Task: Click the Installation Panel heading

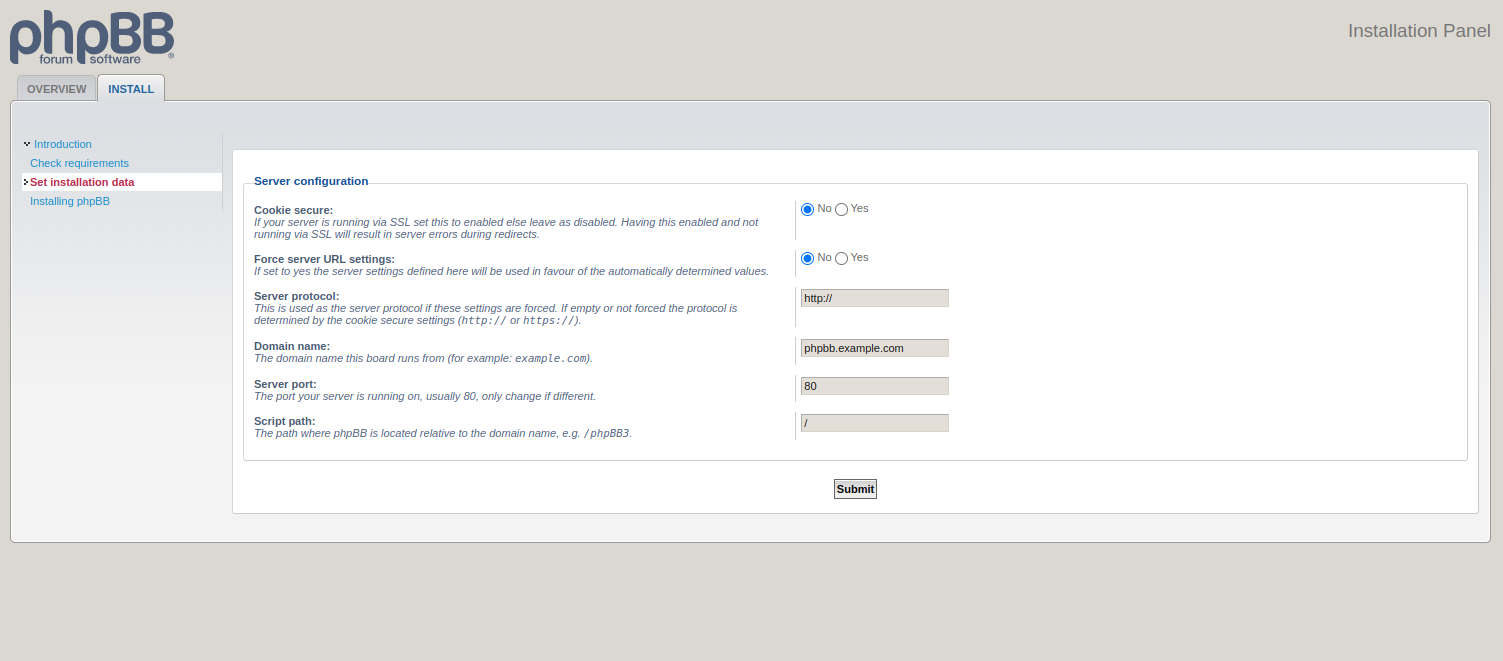Action: [x=1418, y=31]
